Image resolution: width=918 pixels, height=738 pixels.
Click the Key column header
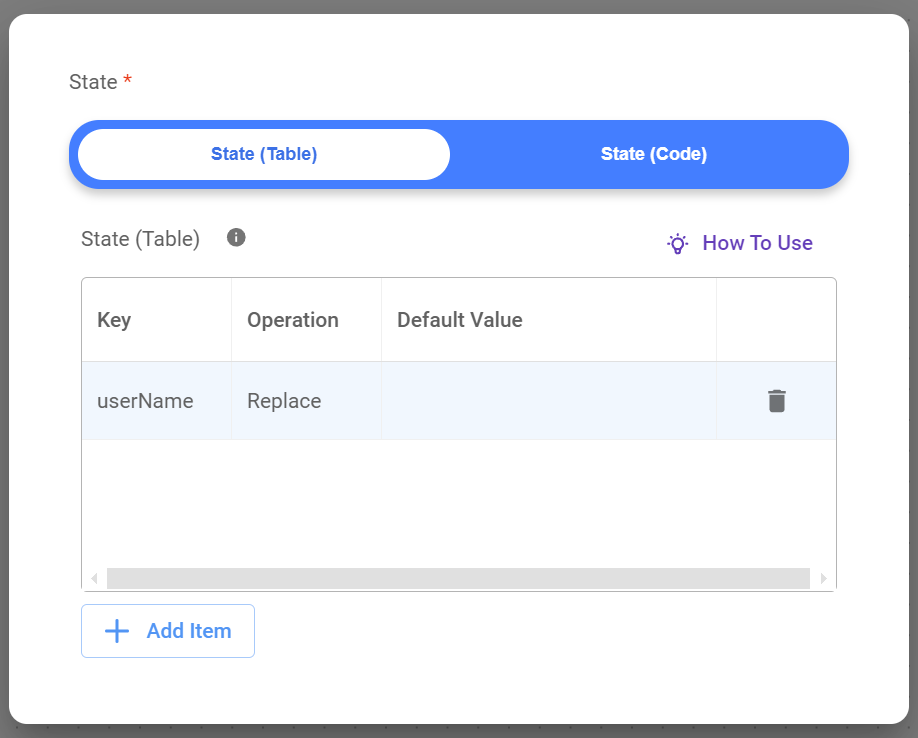pyautogui.click(x=114, y=320)
